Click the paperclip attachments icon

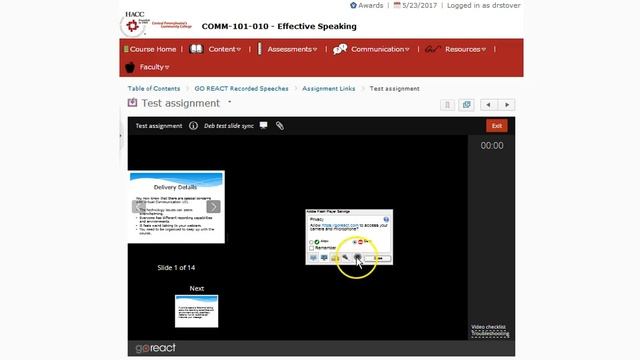coord(280,126)
